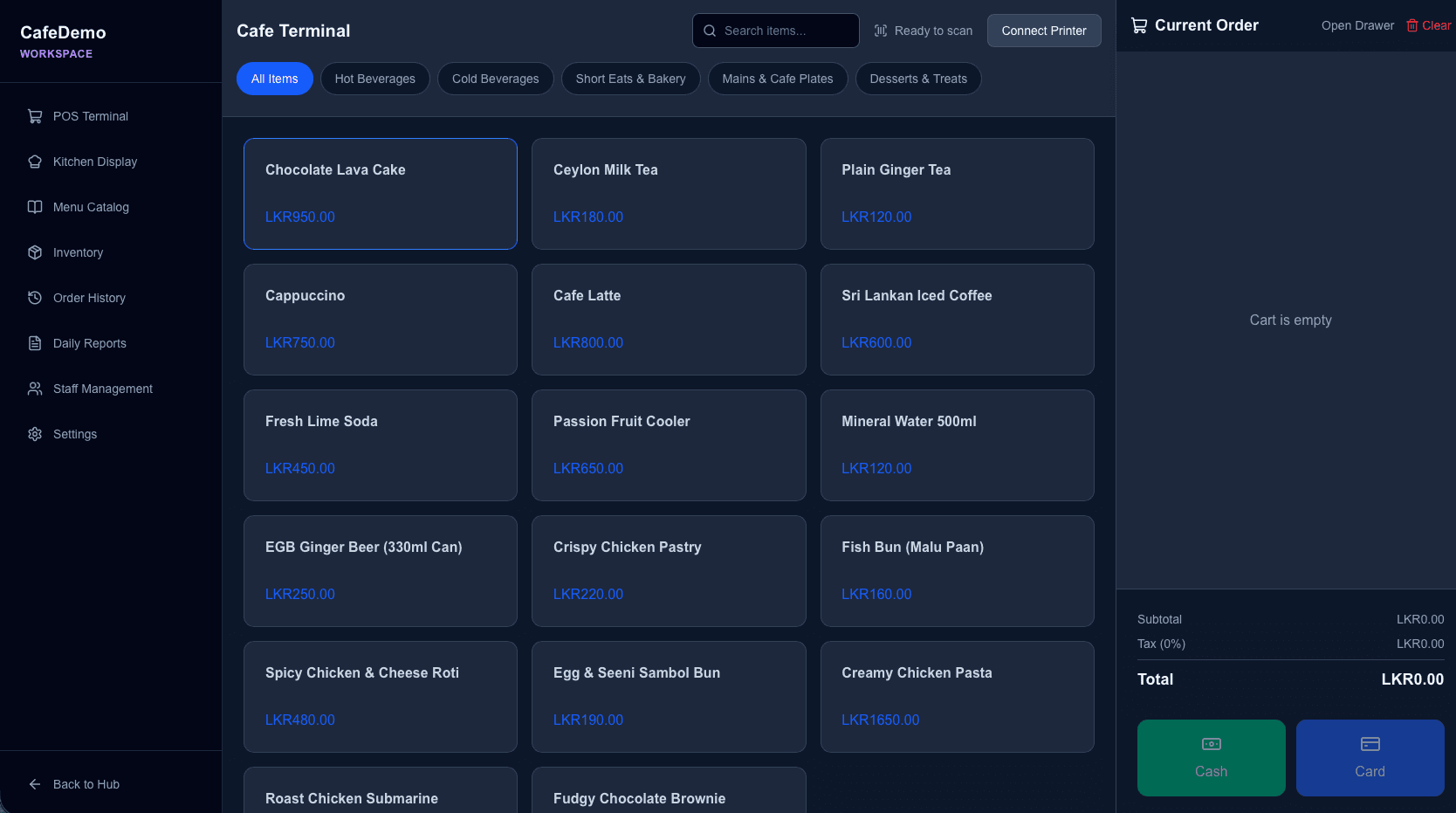Click the barcode Ready to scan icon
The width and height of the screenshot is (1456, 813).
click(x=881, y=31)
